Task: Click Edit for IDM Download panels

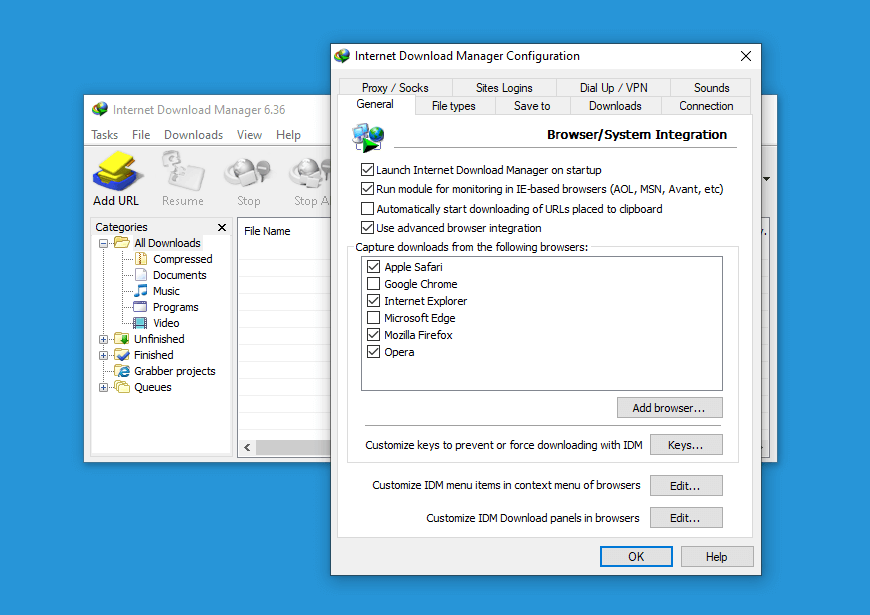Action: (x=686, y=518)
